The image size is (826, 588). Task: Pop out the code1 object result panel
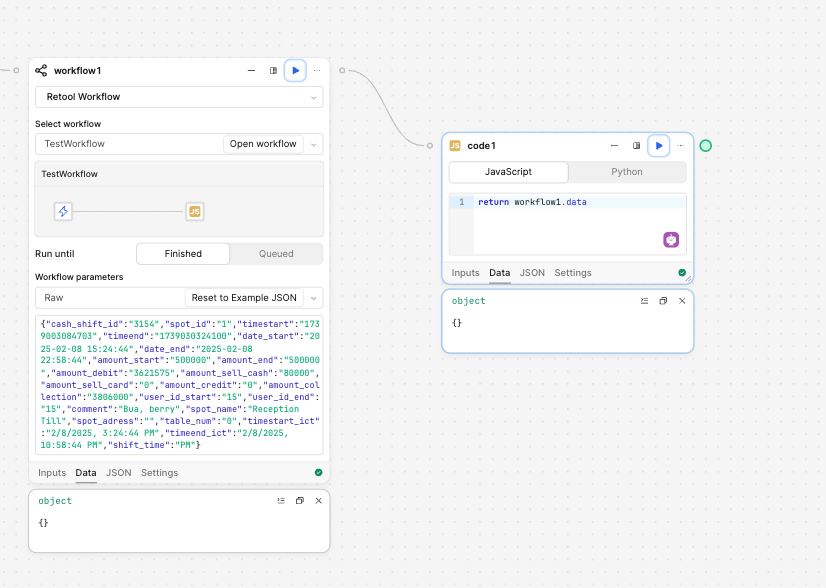(663, 301)
